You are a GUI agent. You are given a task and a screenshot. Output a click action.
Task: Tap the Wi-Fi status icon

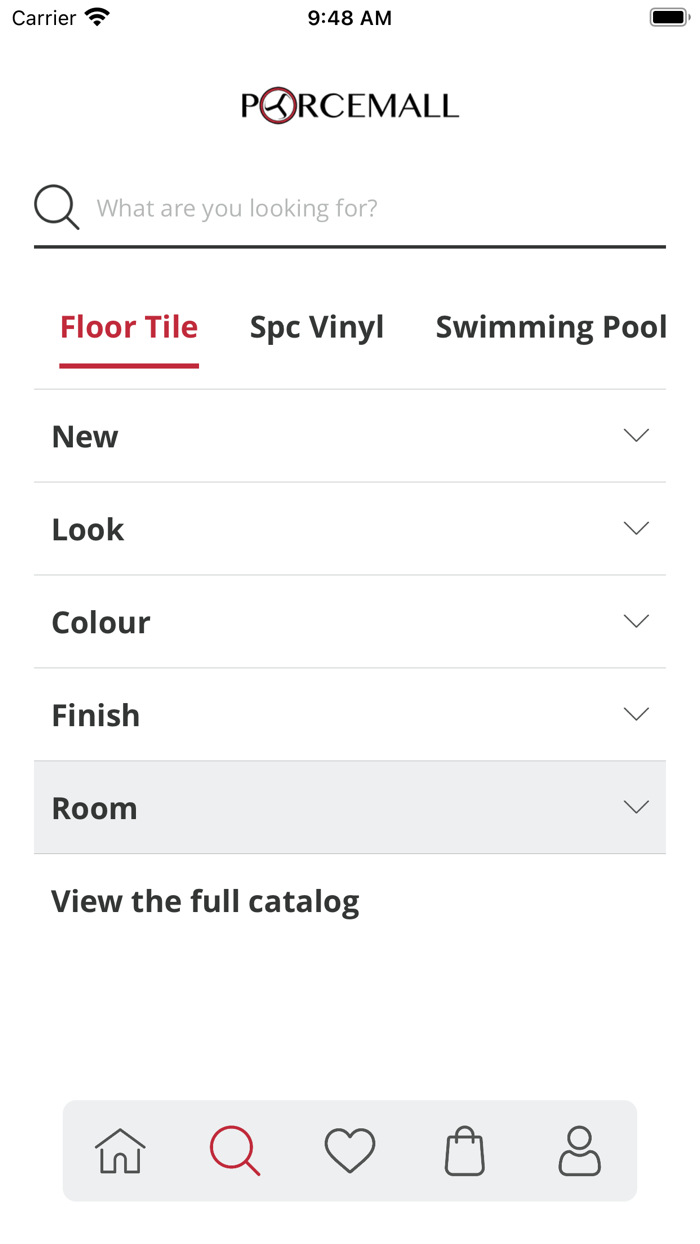(97, 17)
